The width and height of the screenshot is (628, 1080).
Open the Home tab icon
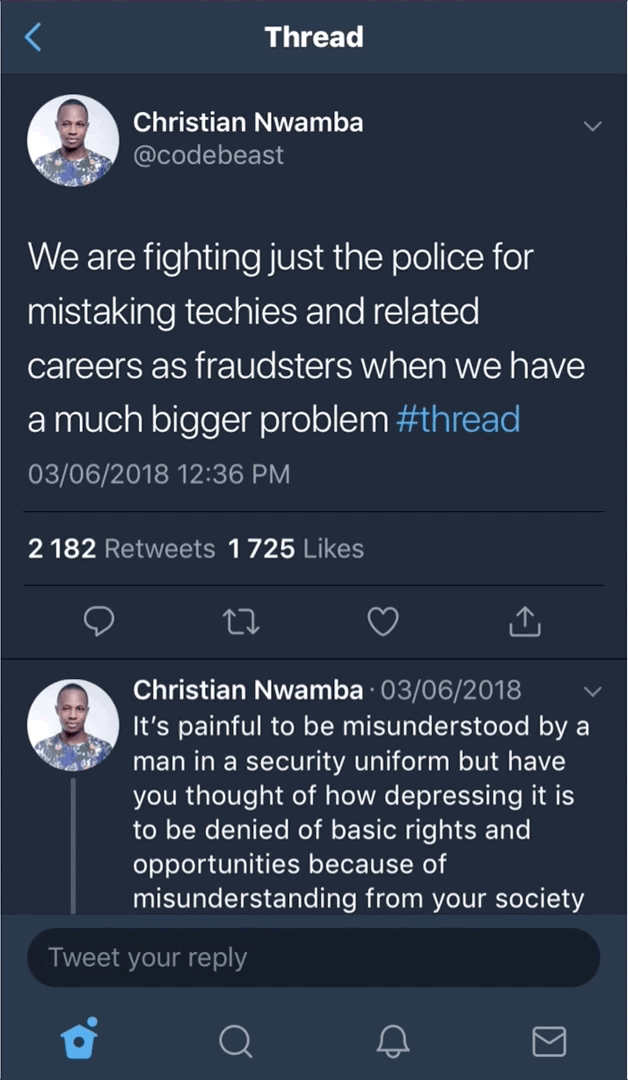pyautogui.click(x=78, y=1039)
